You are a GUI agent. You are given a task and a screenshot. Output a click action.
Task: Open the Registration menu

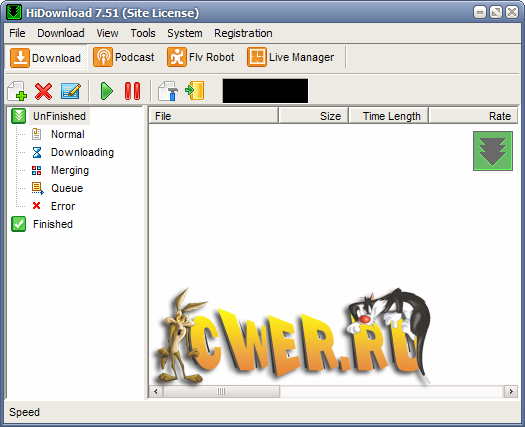pos(243,33)
